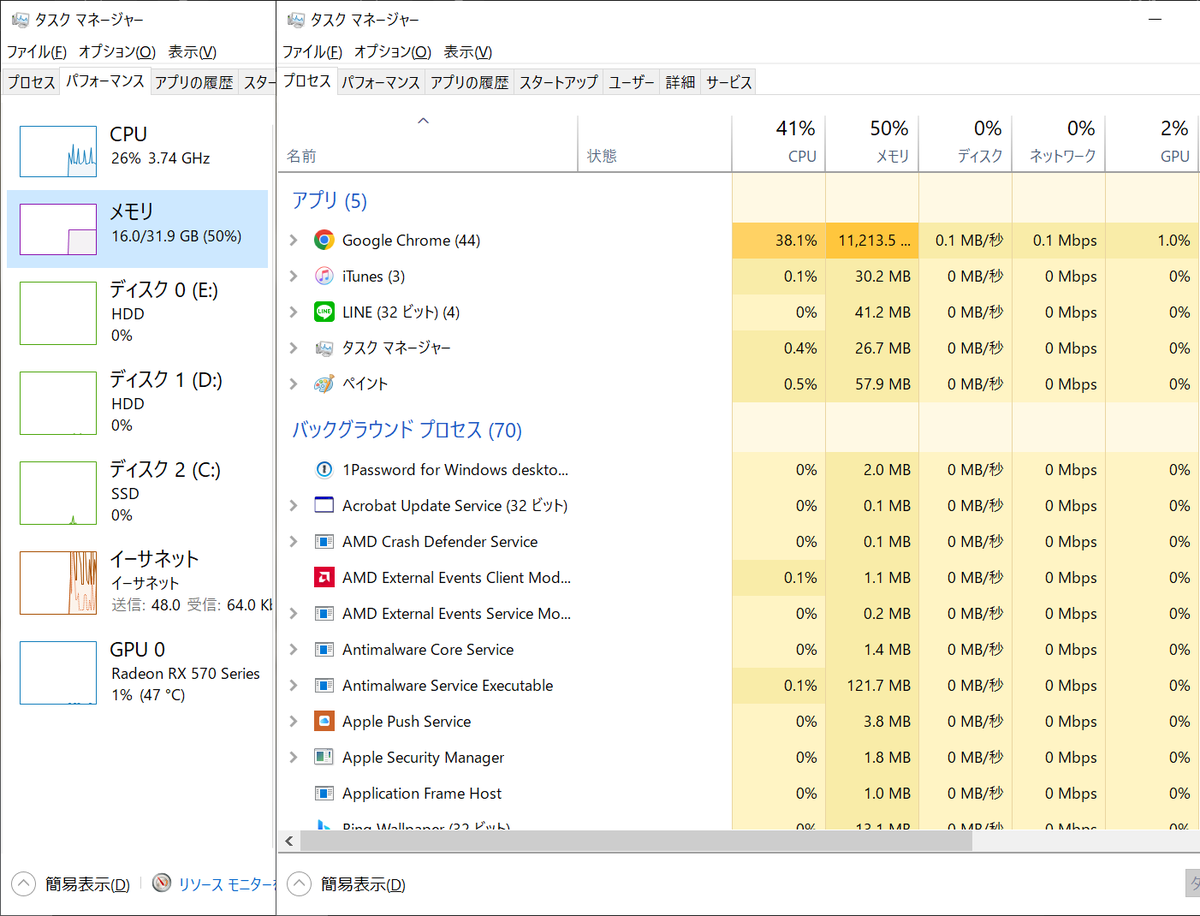Select the メモリ performance item

[x=137, y=229]
